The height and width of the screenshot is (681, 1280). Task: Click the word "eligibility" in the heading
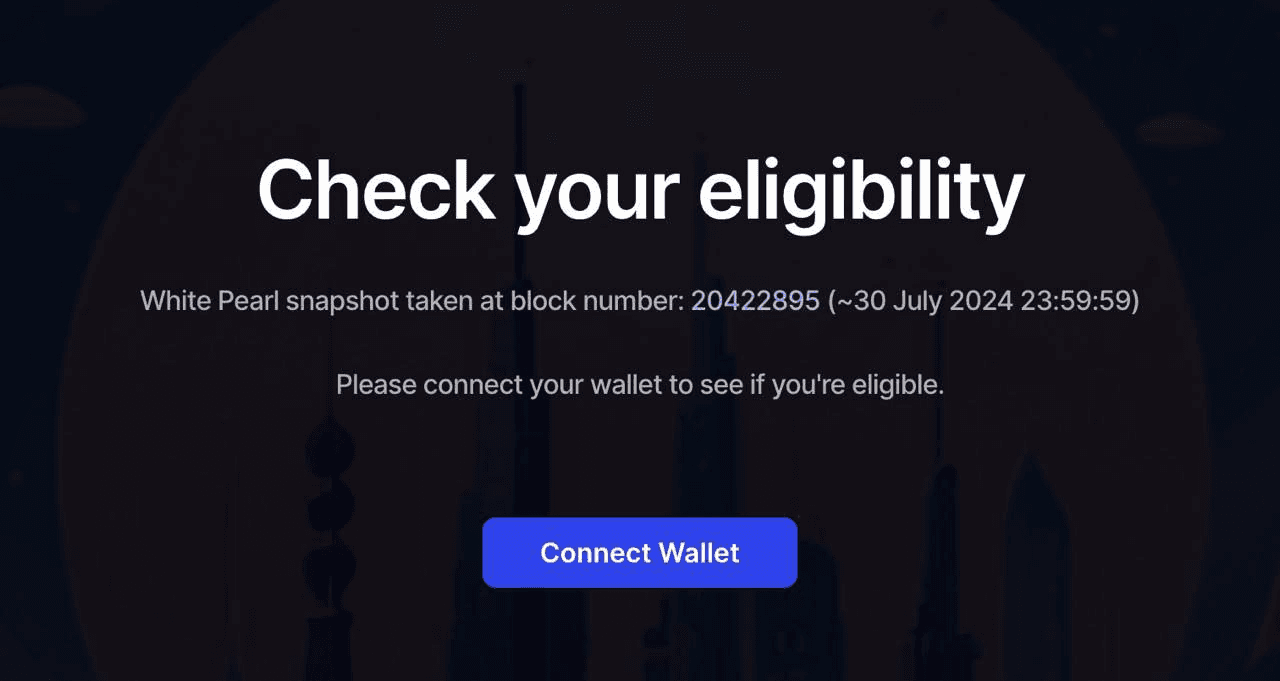point(861,194)
